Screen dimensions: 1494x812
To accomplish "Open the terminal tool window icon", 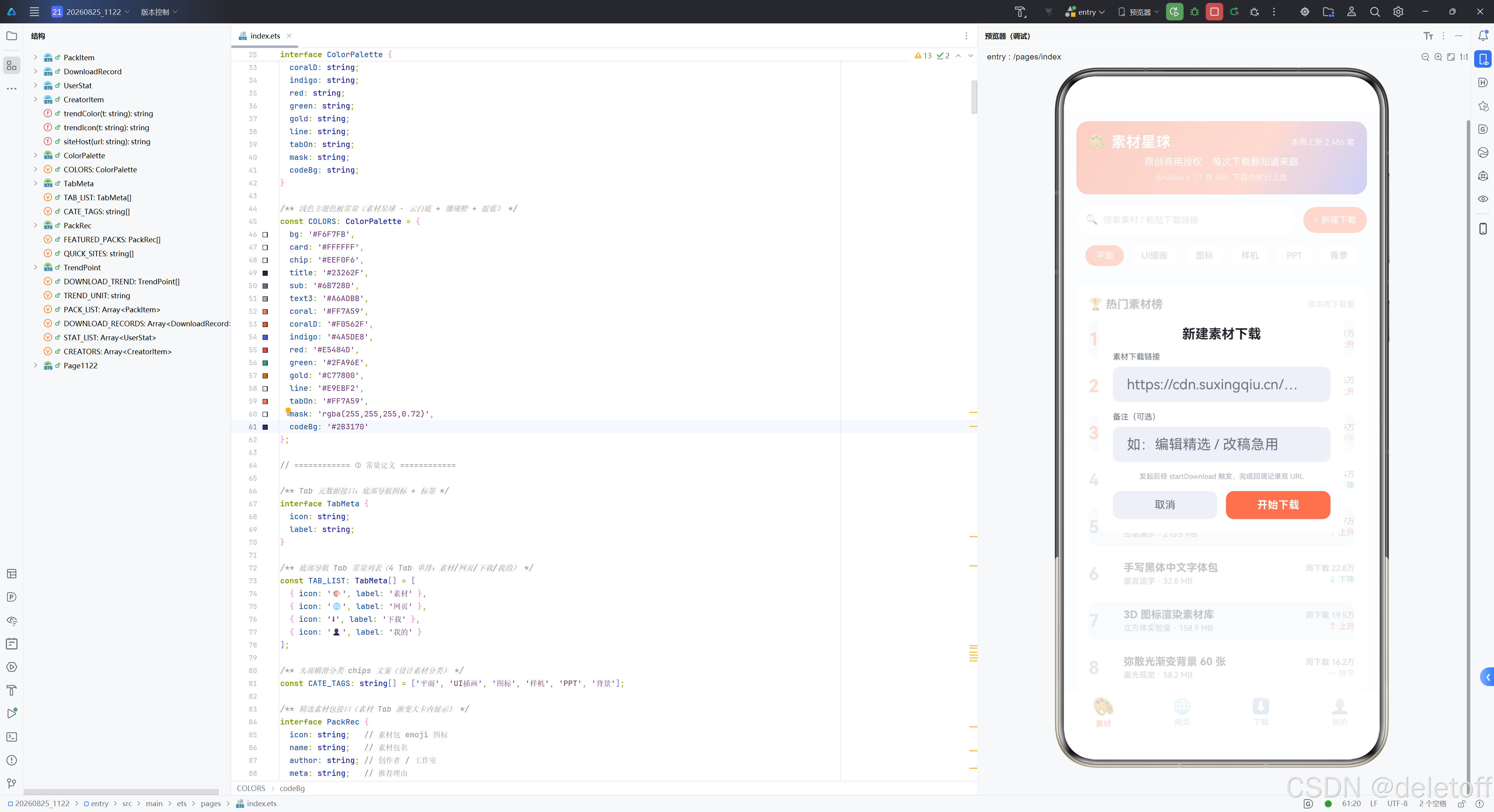I will click(x=12, y=737).
